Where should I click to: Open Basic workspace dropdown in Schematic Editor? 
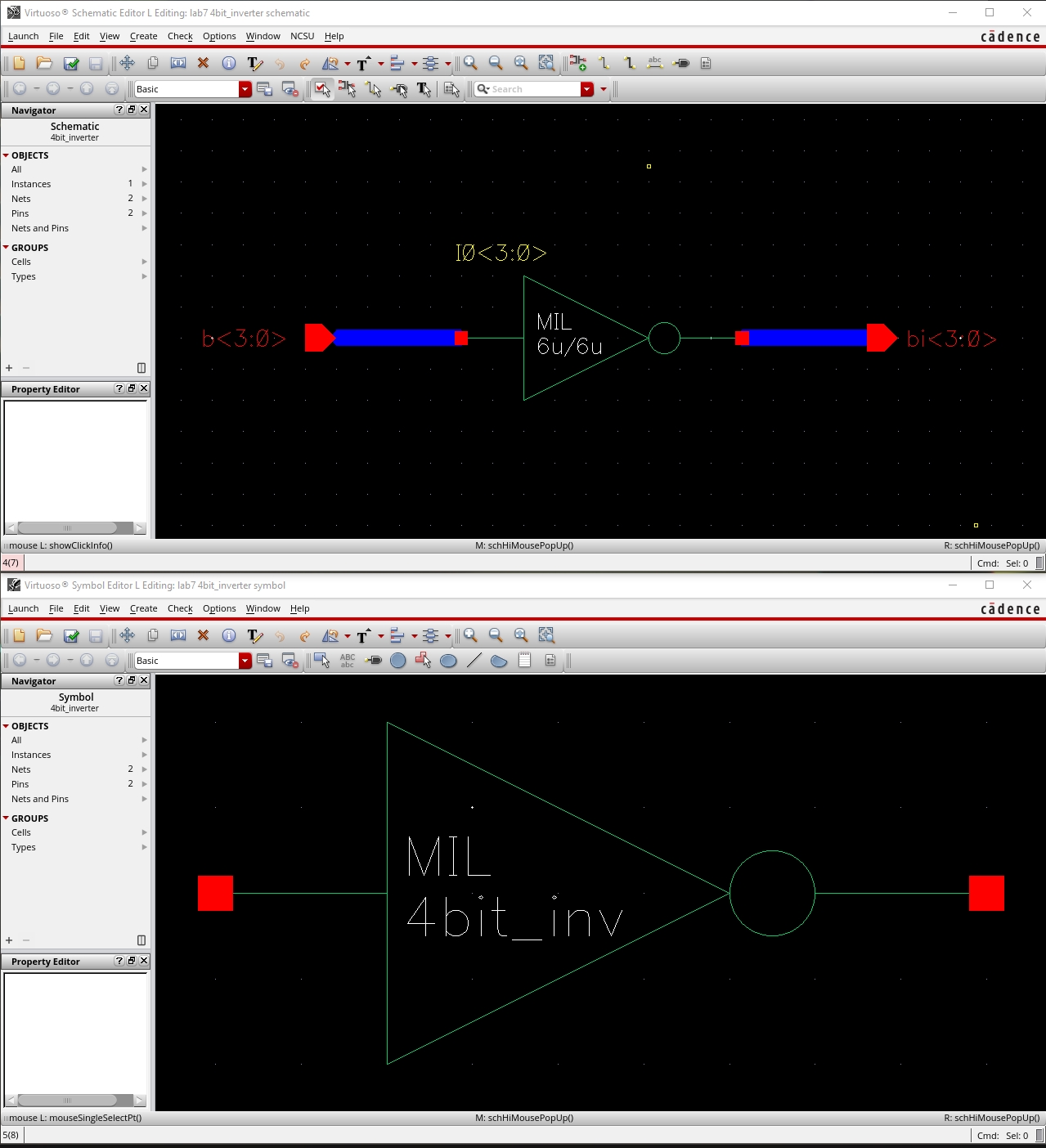[245, 89]
